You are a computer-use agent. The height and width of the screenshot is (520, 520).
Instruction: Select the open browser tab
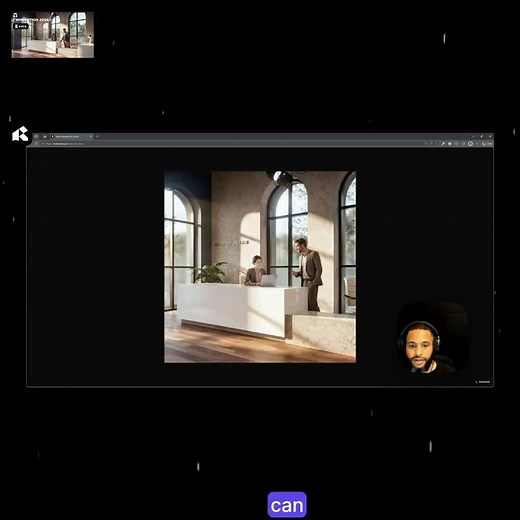[69, 136]
